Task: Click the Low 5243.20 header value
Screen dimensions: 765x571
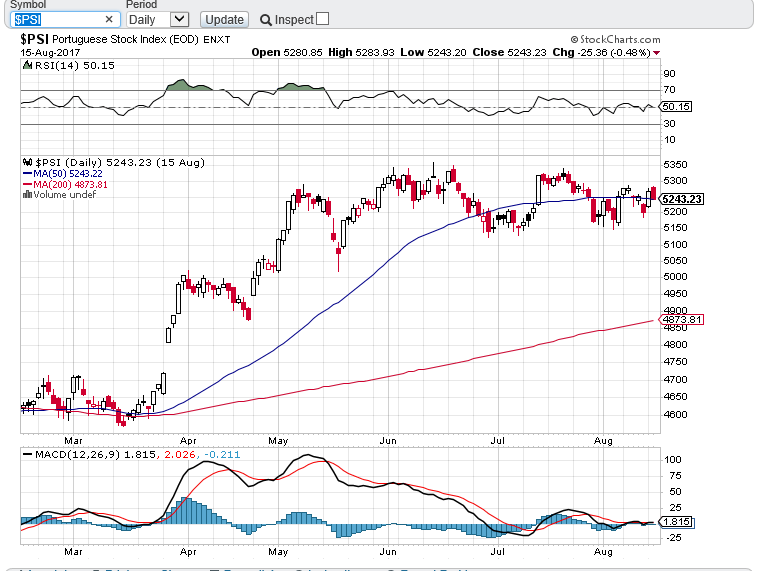Action: 433,52
